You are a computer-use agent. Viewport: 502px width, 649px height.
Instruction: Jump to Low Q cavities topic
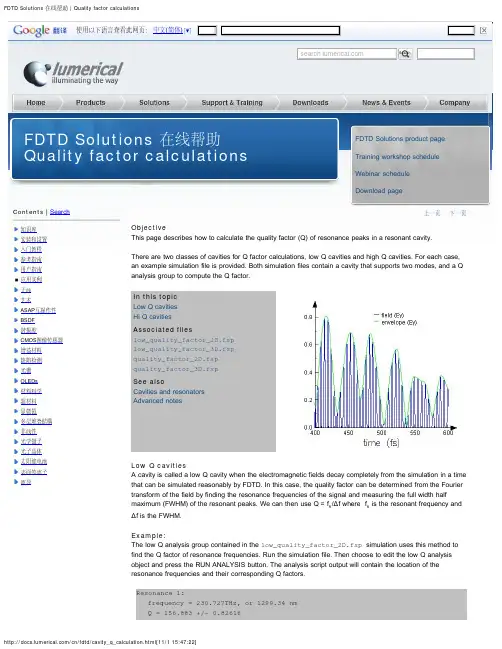click(155, 307)
